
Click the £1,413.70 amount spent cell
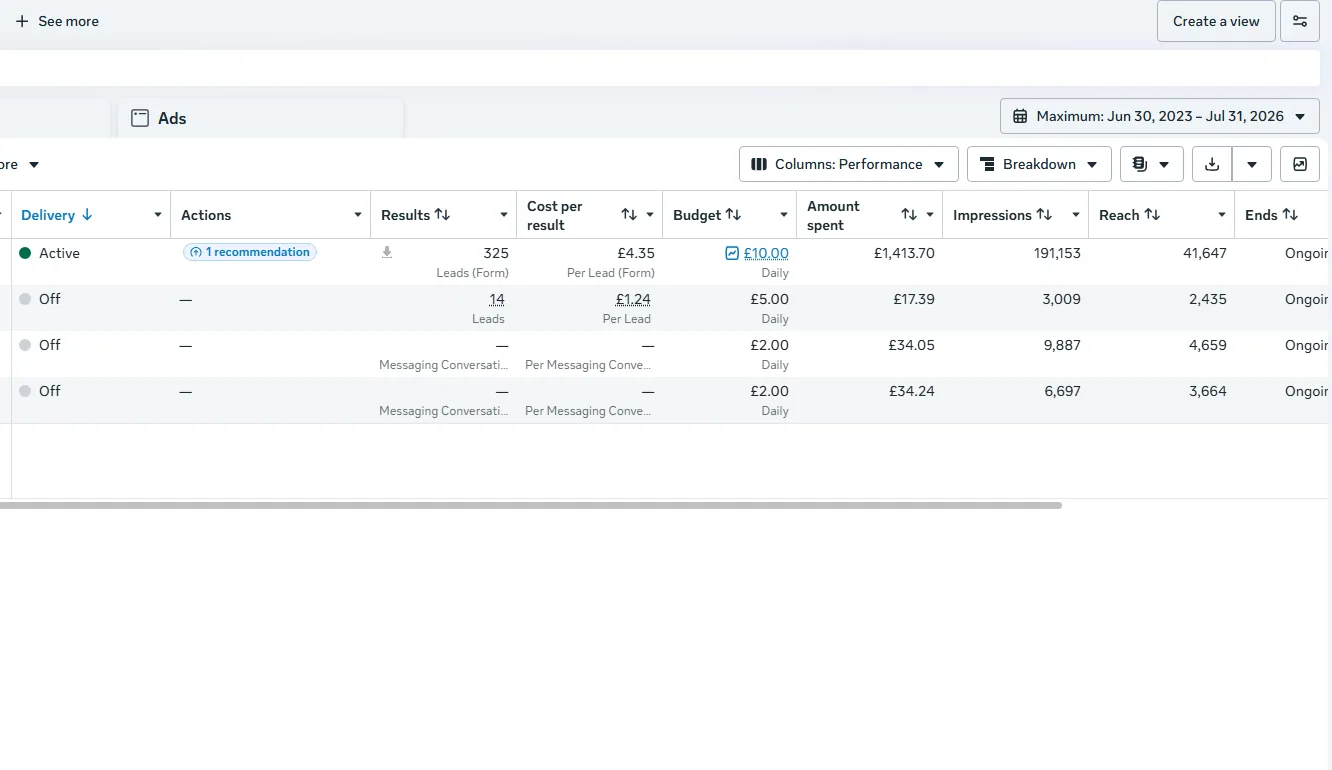pyautogui.click(x=904, y=253)
